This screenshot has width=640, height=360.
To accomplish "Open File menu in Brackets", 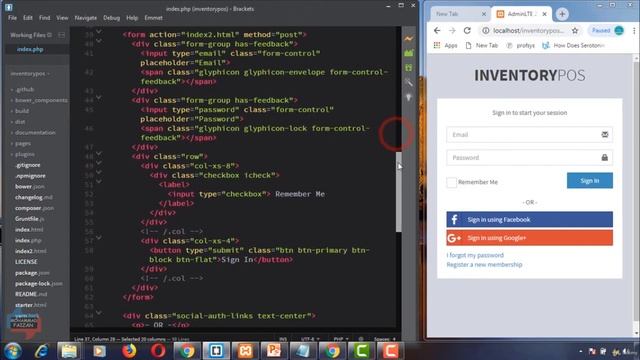I will tap(13, 18).
